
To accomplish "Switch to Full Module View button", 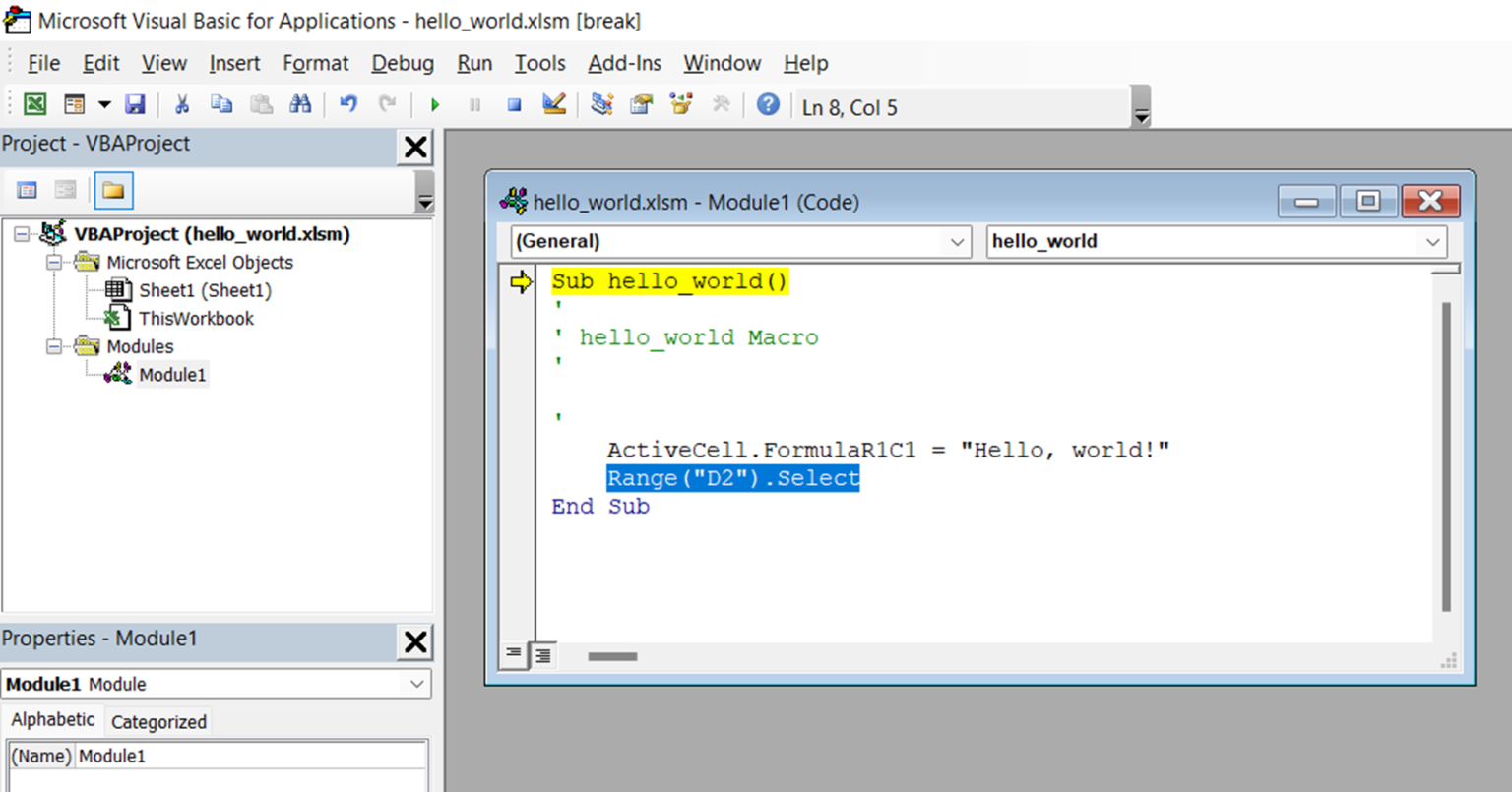I will [x=542, y=655].
